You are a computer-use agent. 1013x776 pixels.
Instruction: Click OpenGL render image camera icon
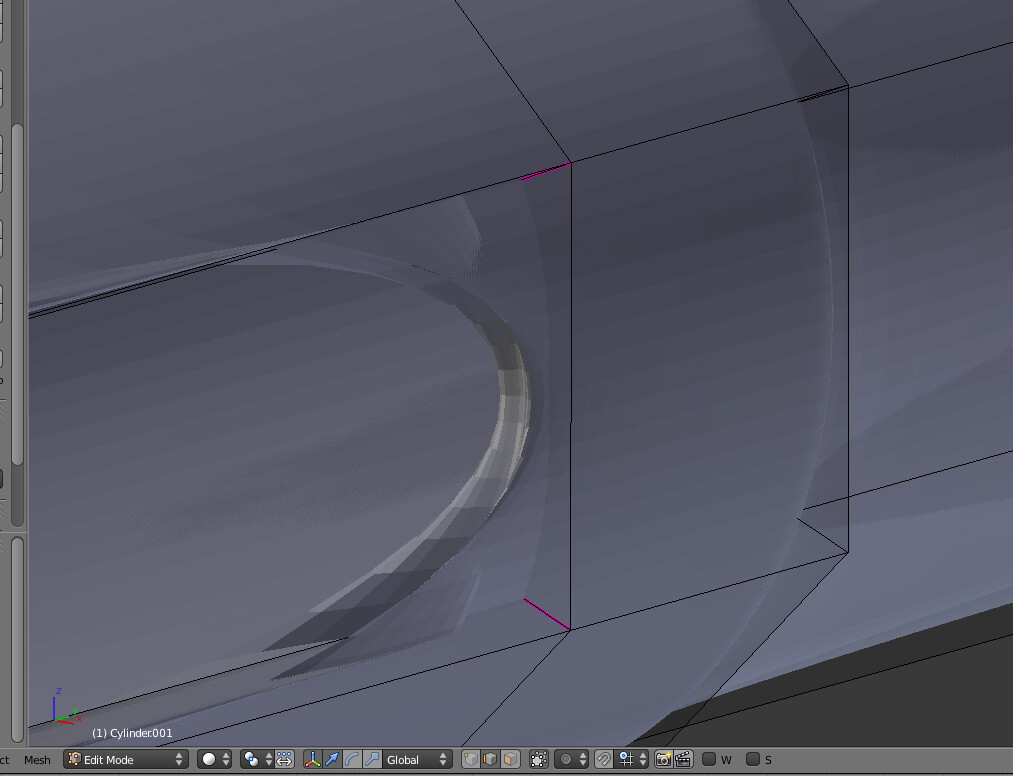click(663, 759)
